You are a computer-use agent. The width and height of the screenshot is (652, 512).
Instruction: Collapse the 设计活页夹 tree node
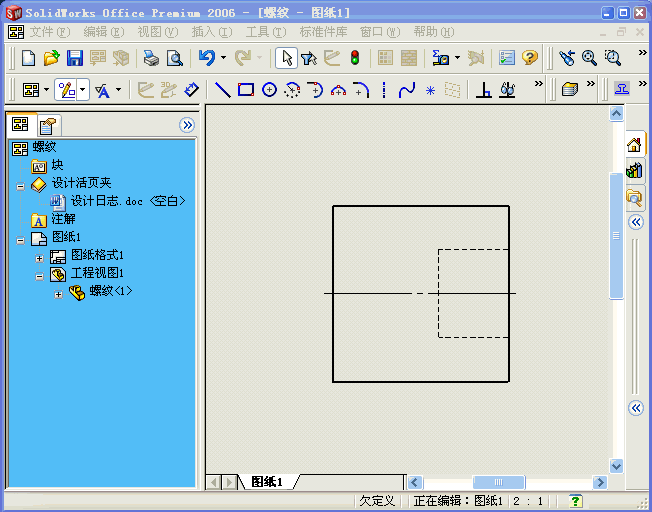[x=20, y=186]
